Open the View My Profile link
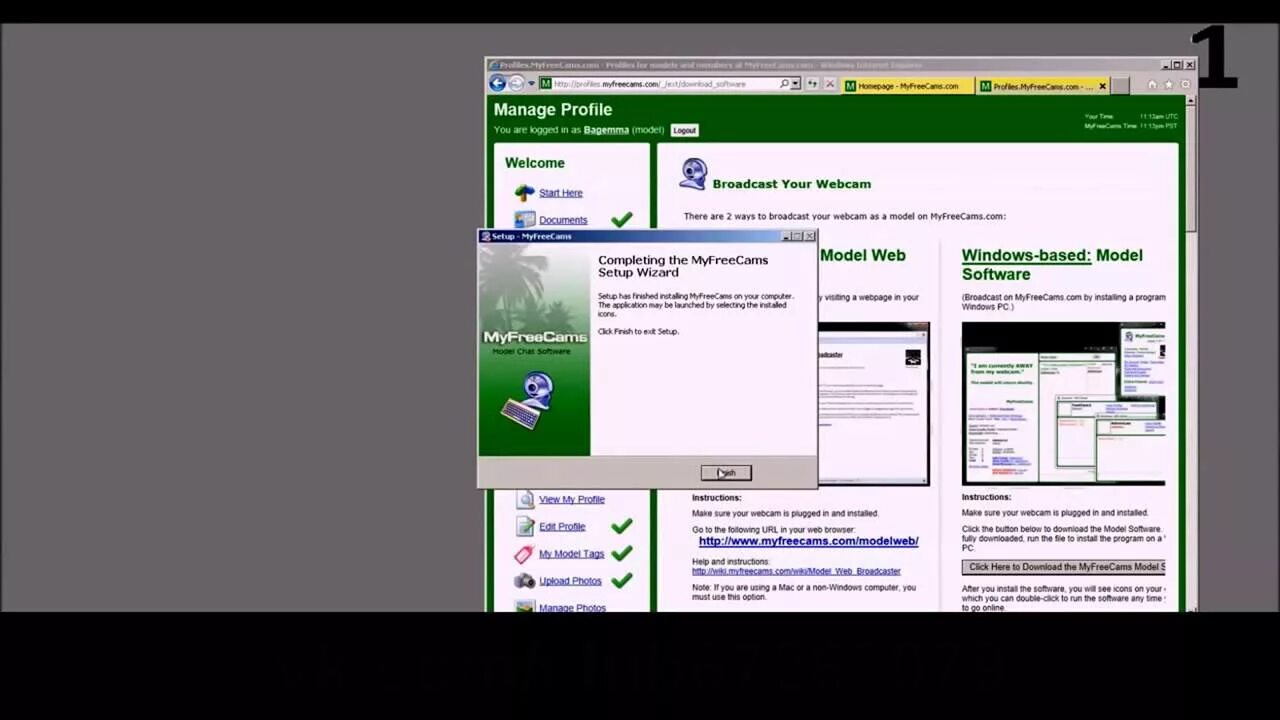The image size is (1280, 720). (x=572, y=499)
